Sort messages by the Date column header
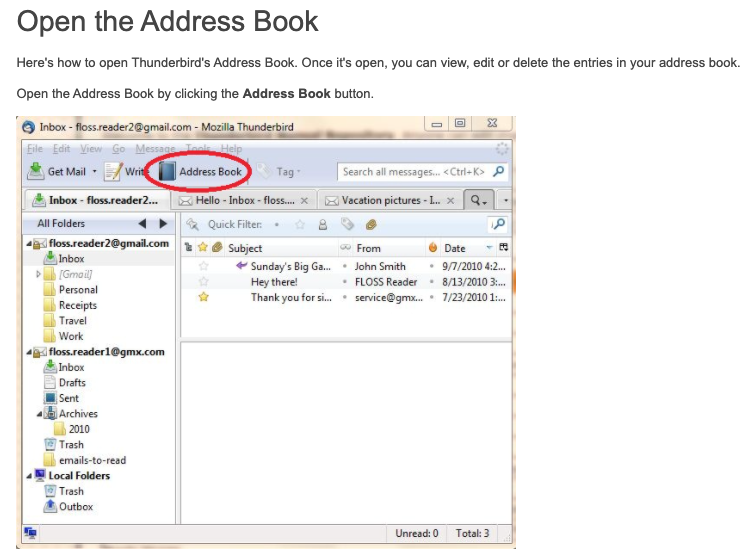This screenshot has width=751, height=557. (x=455, y=248)
